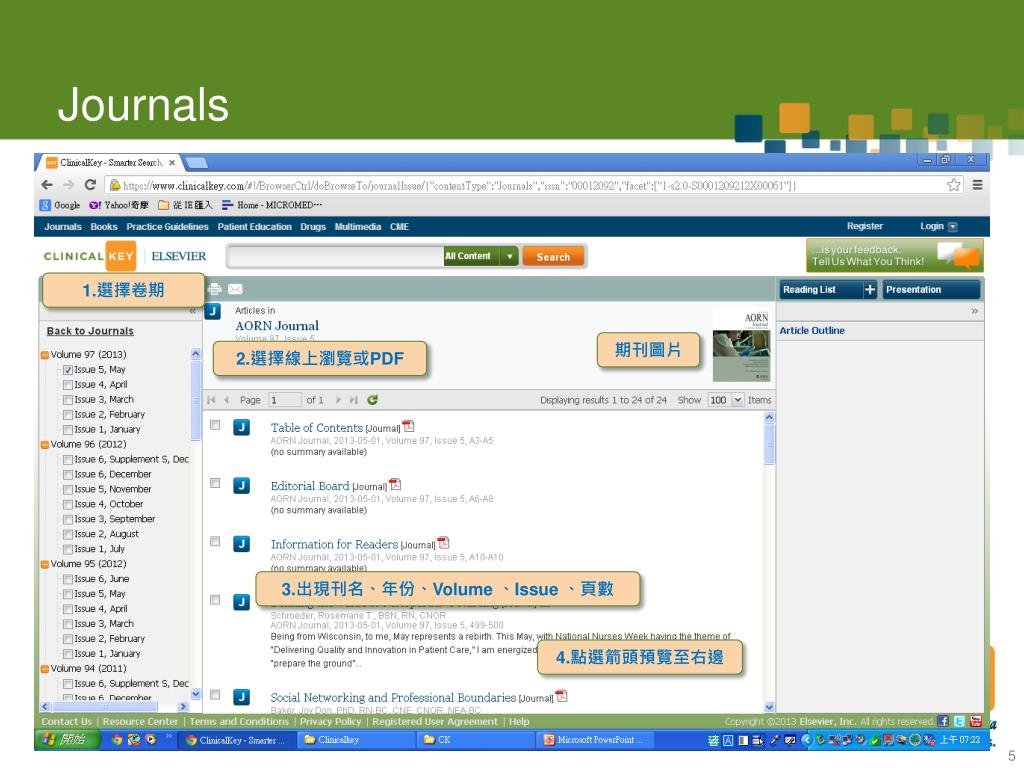Click the Twitter icon in the footer

tap(959, 721)
